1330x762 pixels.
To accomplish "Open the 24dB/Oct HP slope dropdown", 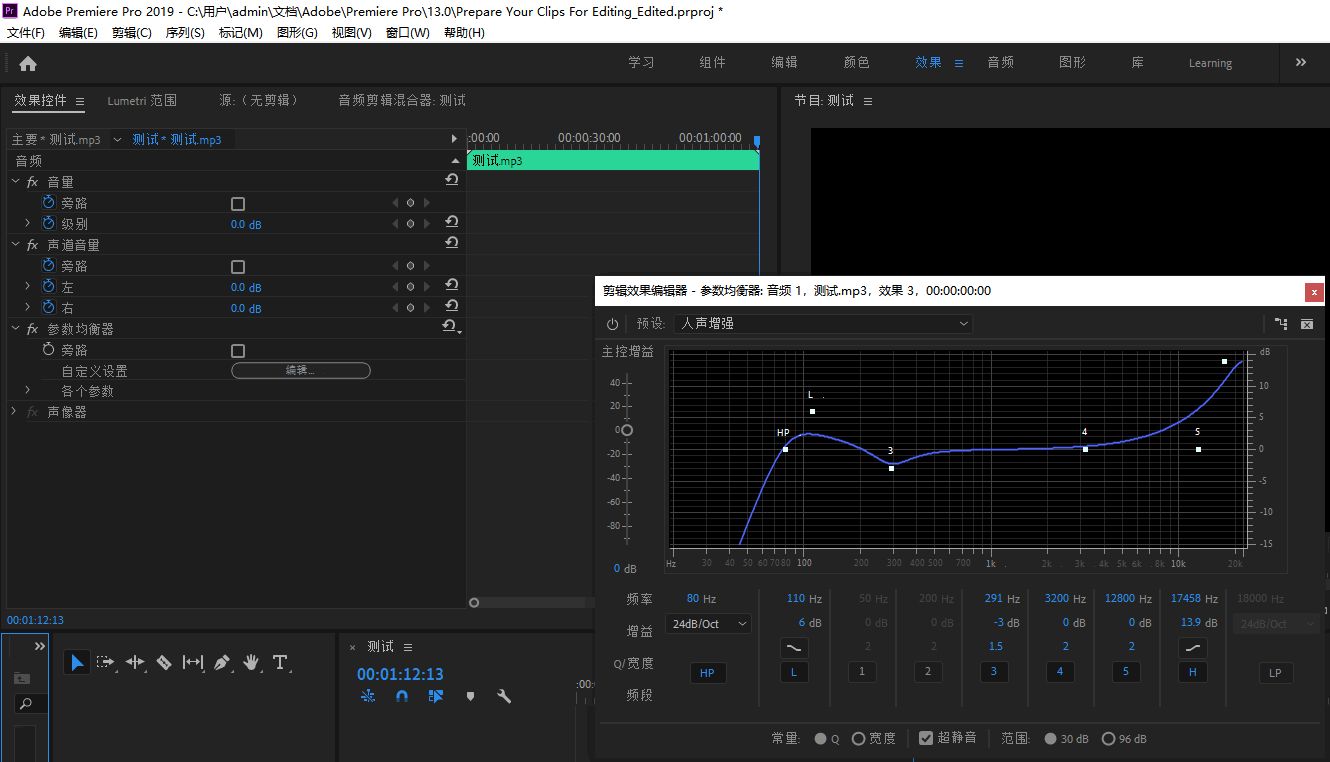I will coord(708,623).
